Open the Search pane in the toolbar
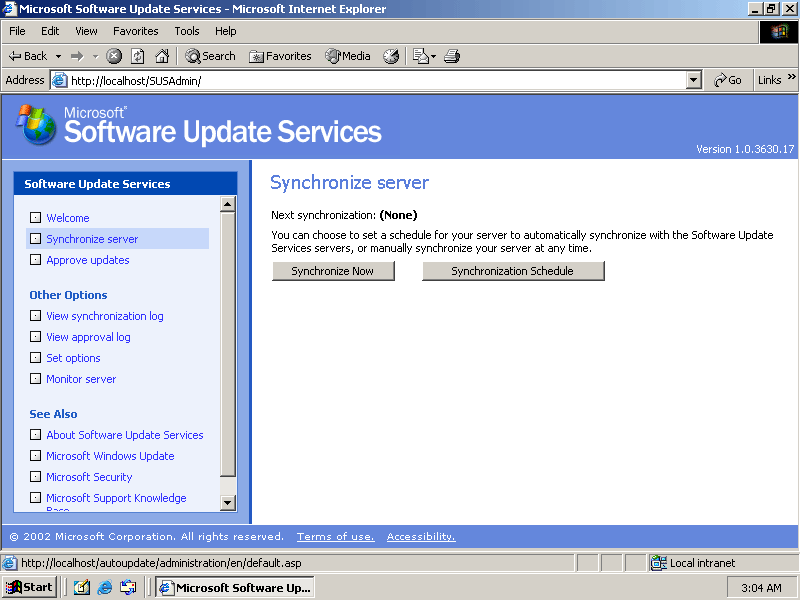800x600 pixels. [x=210, y=56]
